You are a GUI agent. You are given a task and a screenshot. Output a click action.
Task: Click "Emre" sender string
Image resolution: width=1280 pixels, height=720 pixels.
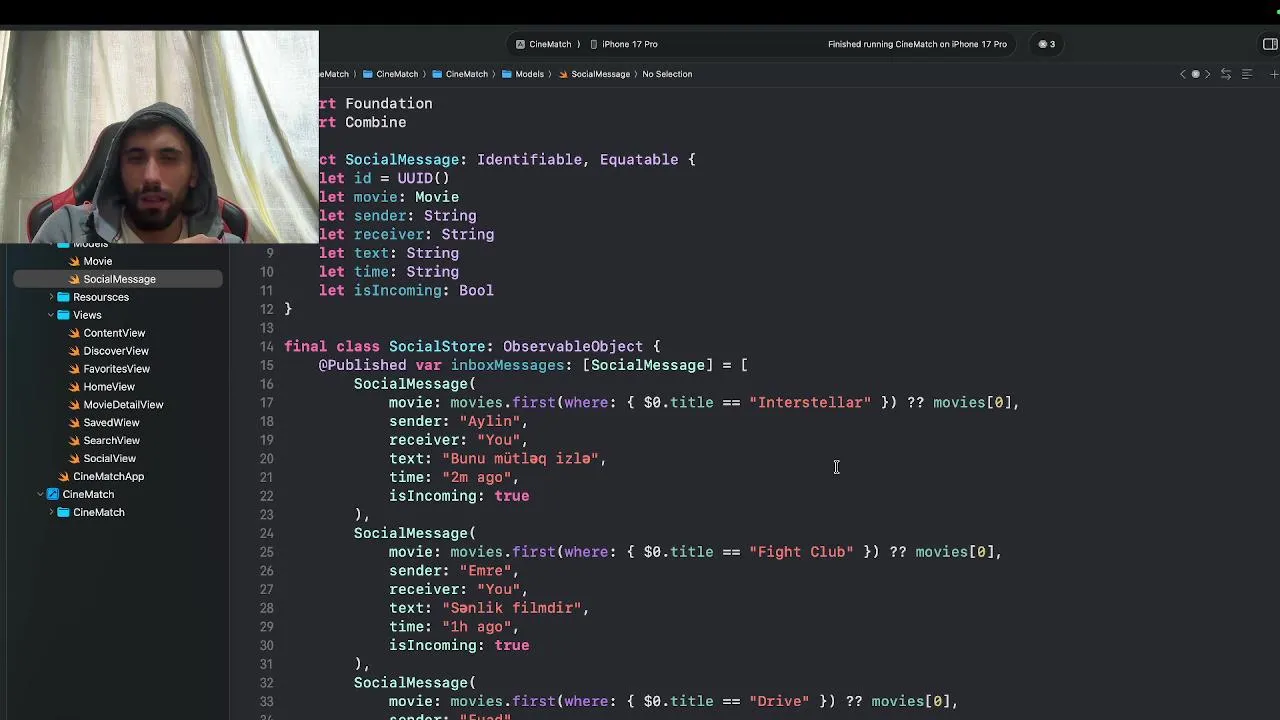(x=485, y=571)
